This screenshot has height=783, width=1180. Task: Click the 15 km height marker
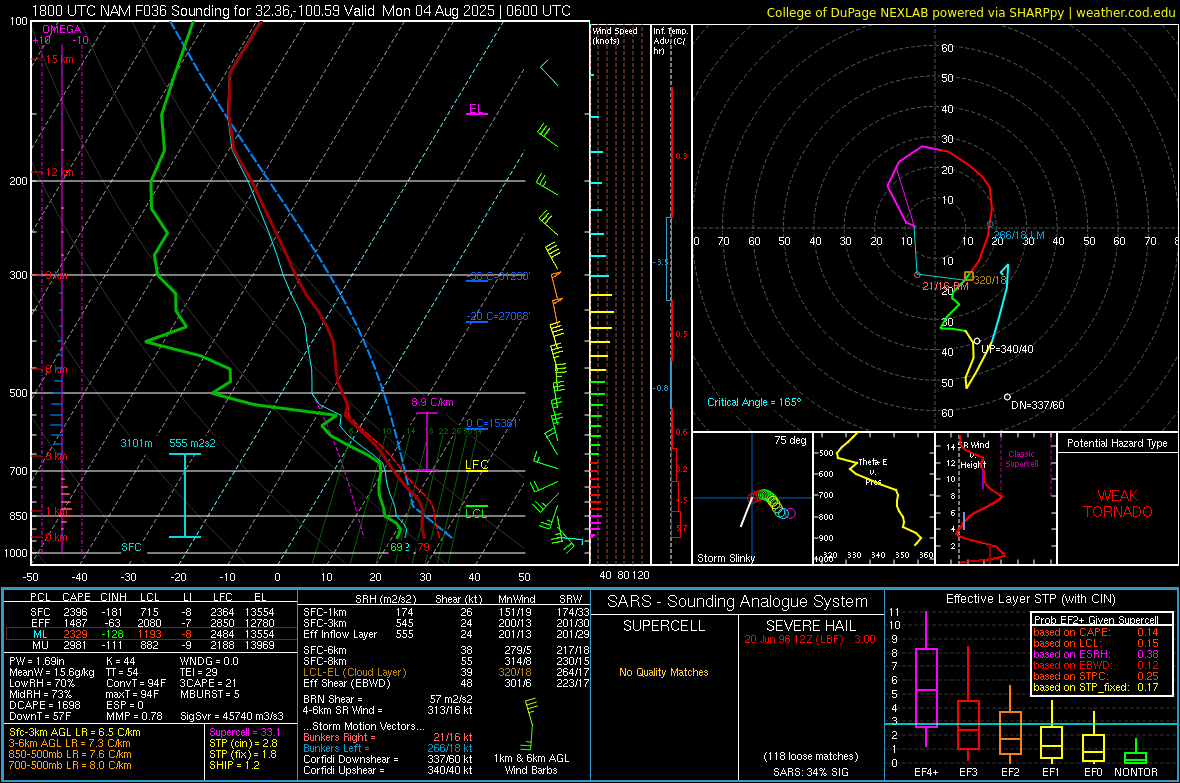coord(59,59)
